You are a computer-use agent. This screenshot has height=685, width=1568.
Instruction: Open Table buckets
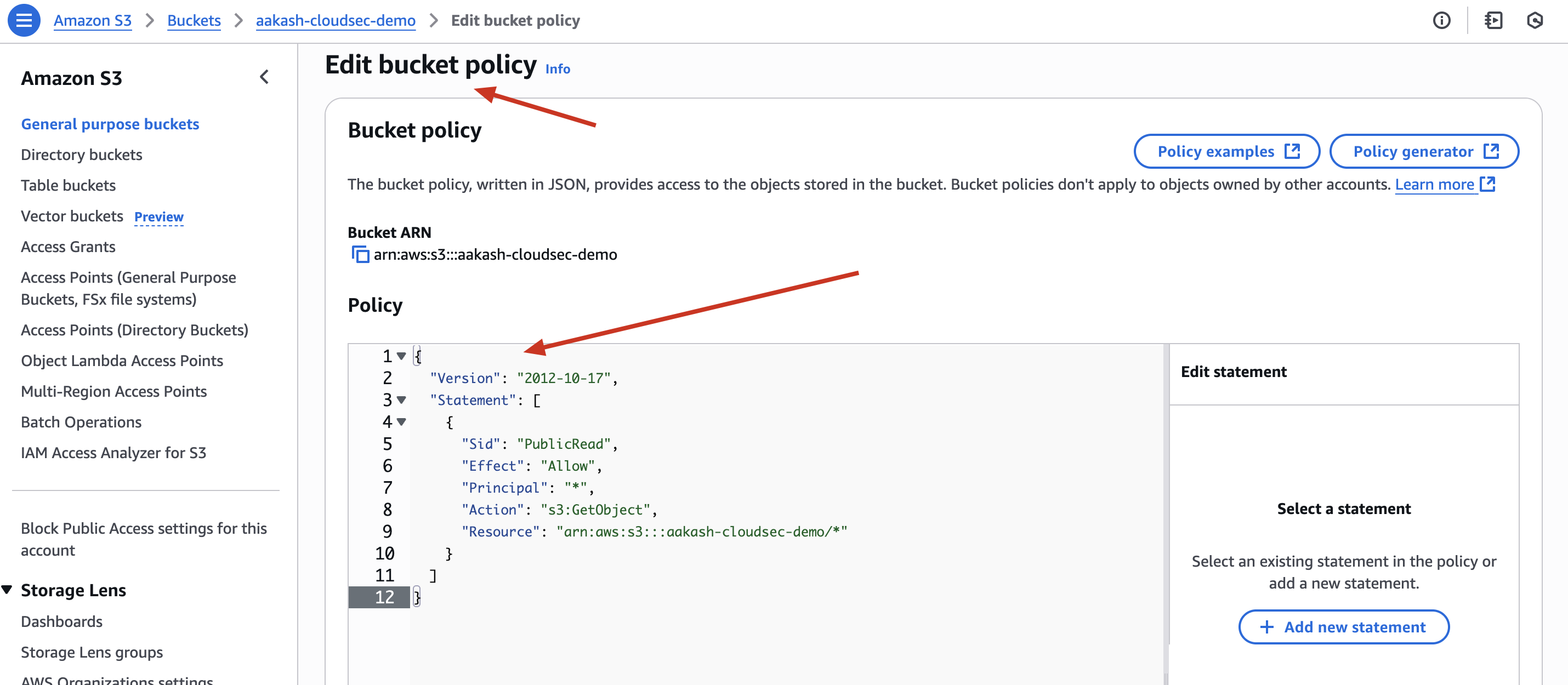click(68, 186)
